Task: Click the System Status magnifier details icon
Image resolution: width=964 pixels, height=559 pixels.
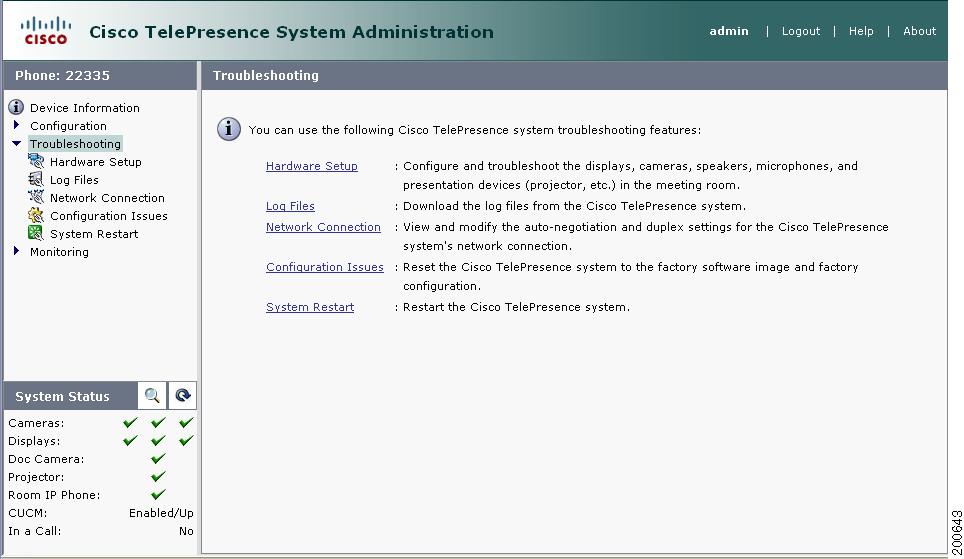Action: coord(152,395)
